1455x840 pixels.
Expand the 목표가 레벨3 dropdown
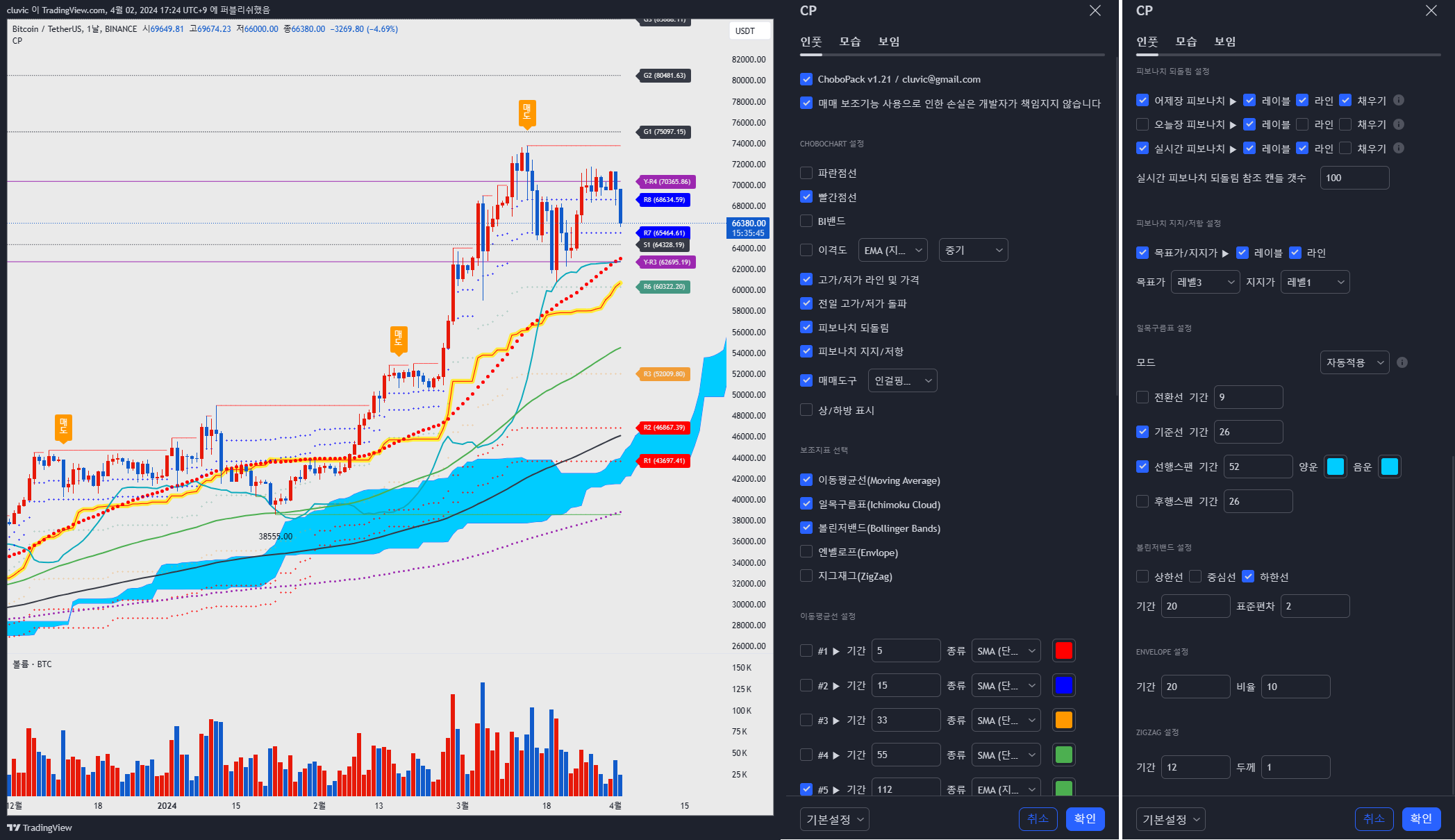pos(1205,282)
